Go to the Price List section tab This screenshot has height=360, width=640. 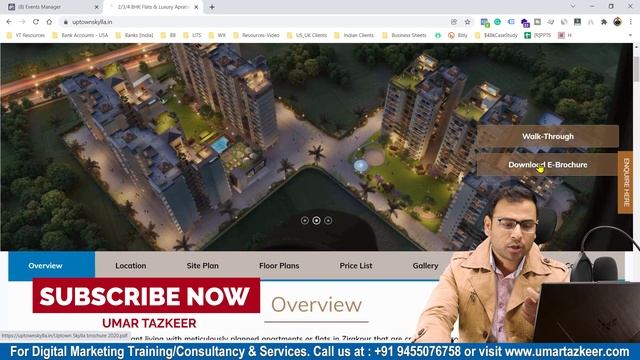356,266
